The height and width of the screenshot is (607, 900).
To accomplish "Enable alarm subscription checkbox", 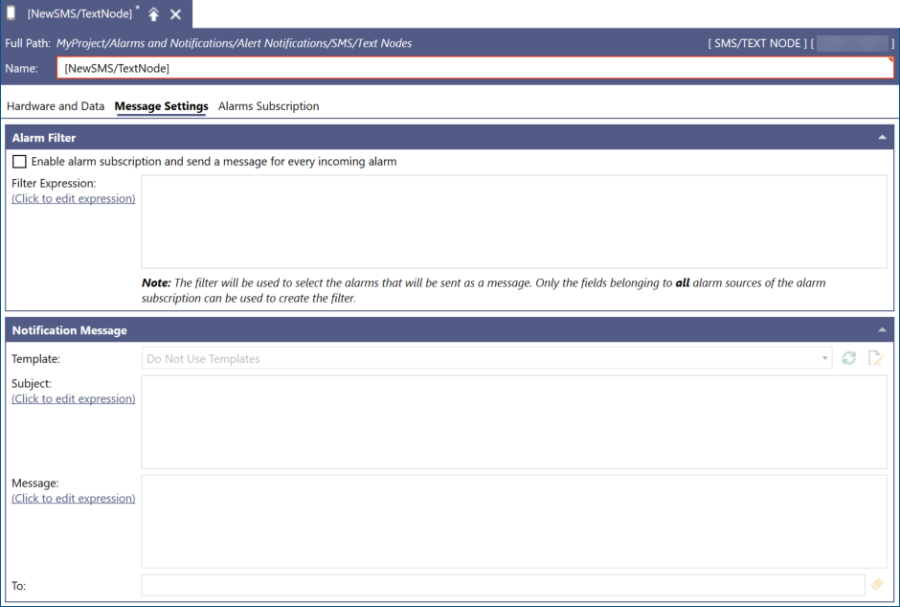I will click(19, 162).
